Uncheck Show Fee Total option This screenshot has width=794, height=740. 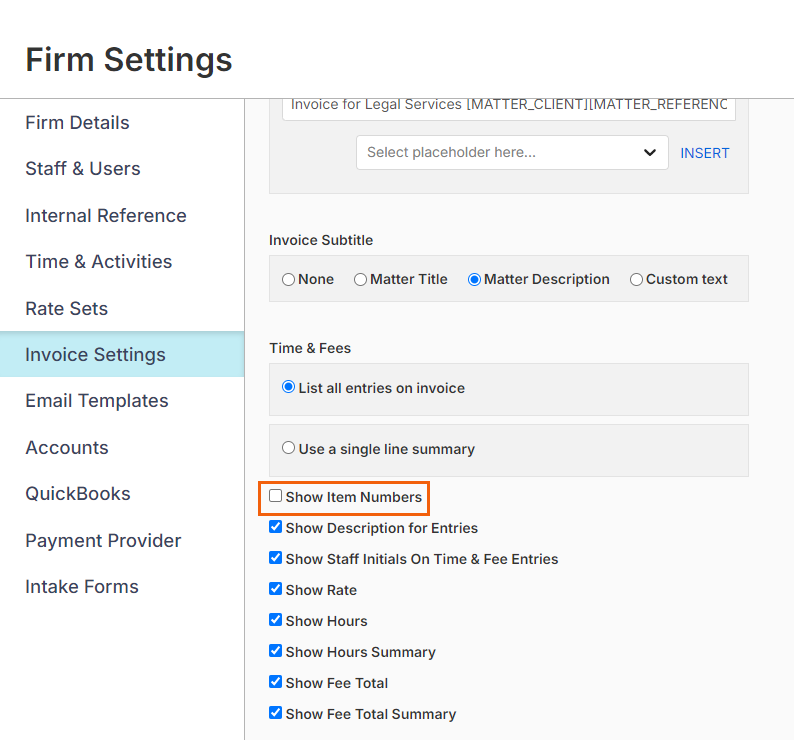pyautogui.click(x=275, y=682)
